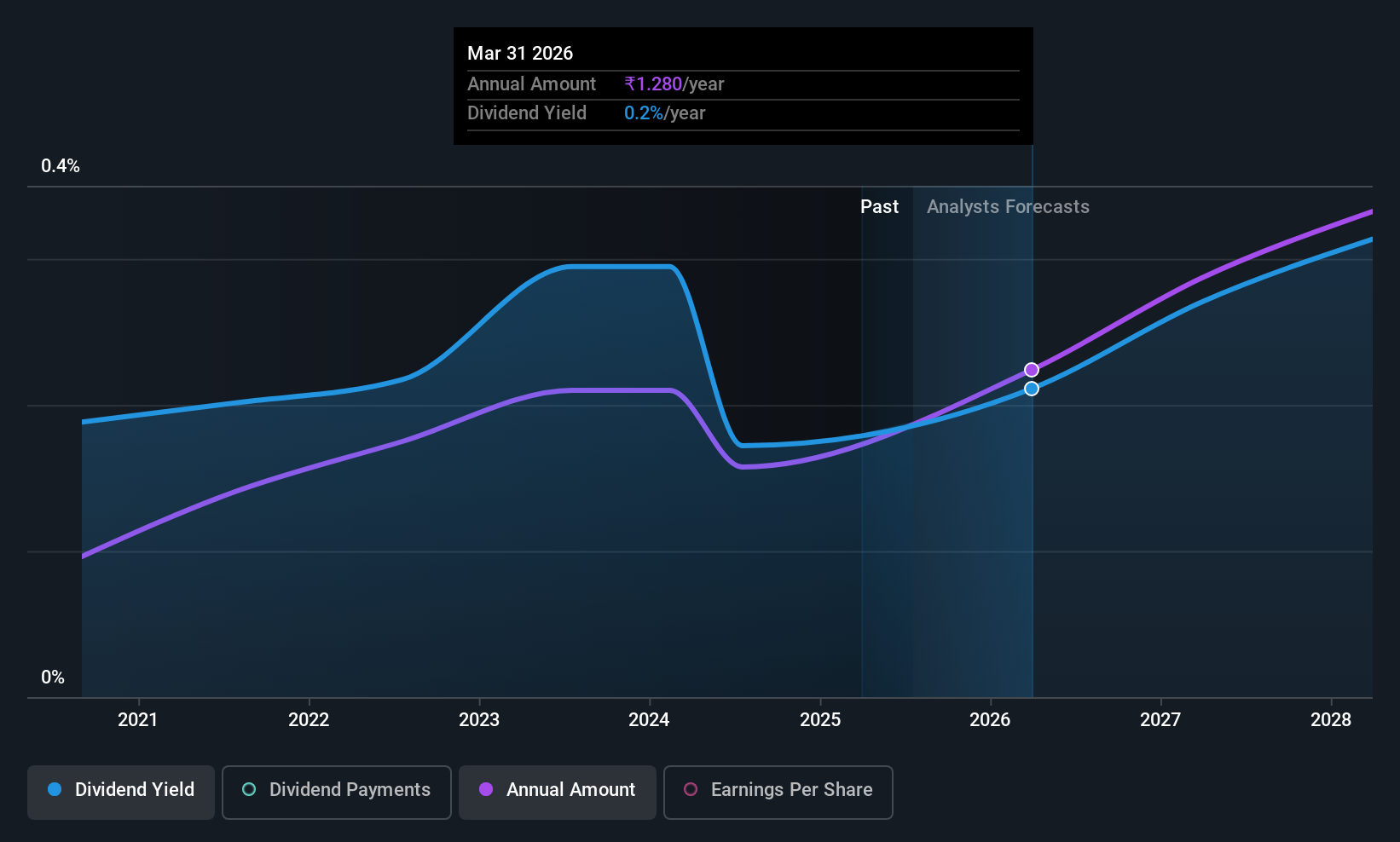Click the 2021 x-axis label

click(x=138, y=720)
